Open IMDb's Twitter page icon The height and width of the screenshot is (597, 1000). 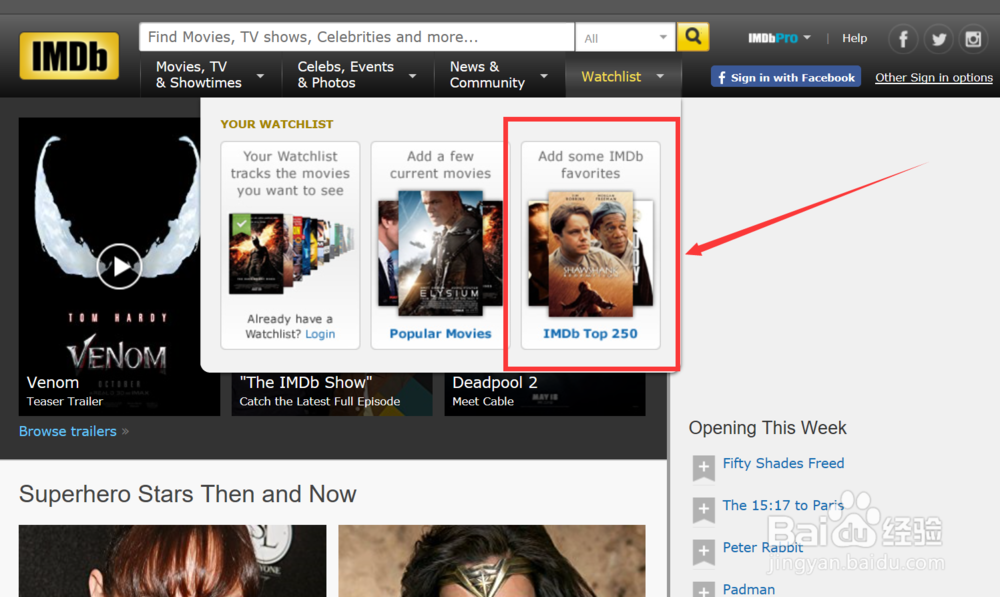pyautogui.click(x=938, y=40)
